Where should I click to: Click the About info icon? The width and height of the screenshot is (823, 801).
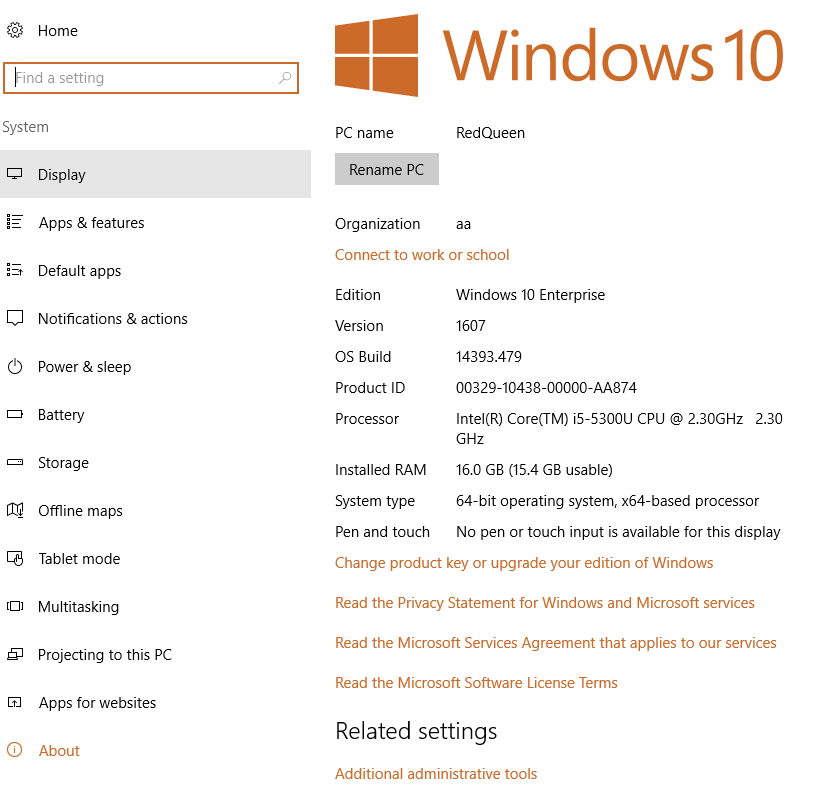(15, 750)
